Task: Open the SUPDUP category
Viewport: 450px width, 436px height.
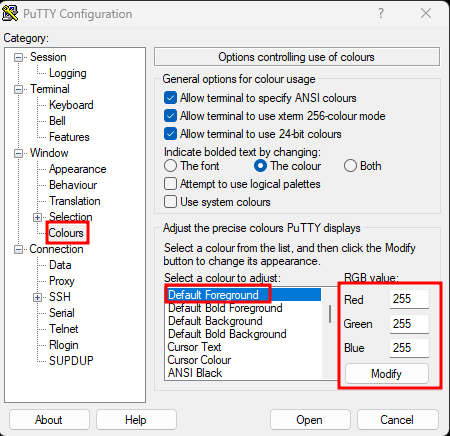Action: [71, 361]
